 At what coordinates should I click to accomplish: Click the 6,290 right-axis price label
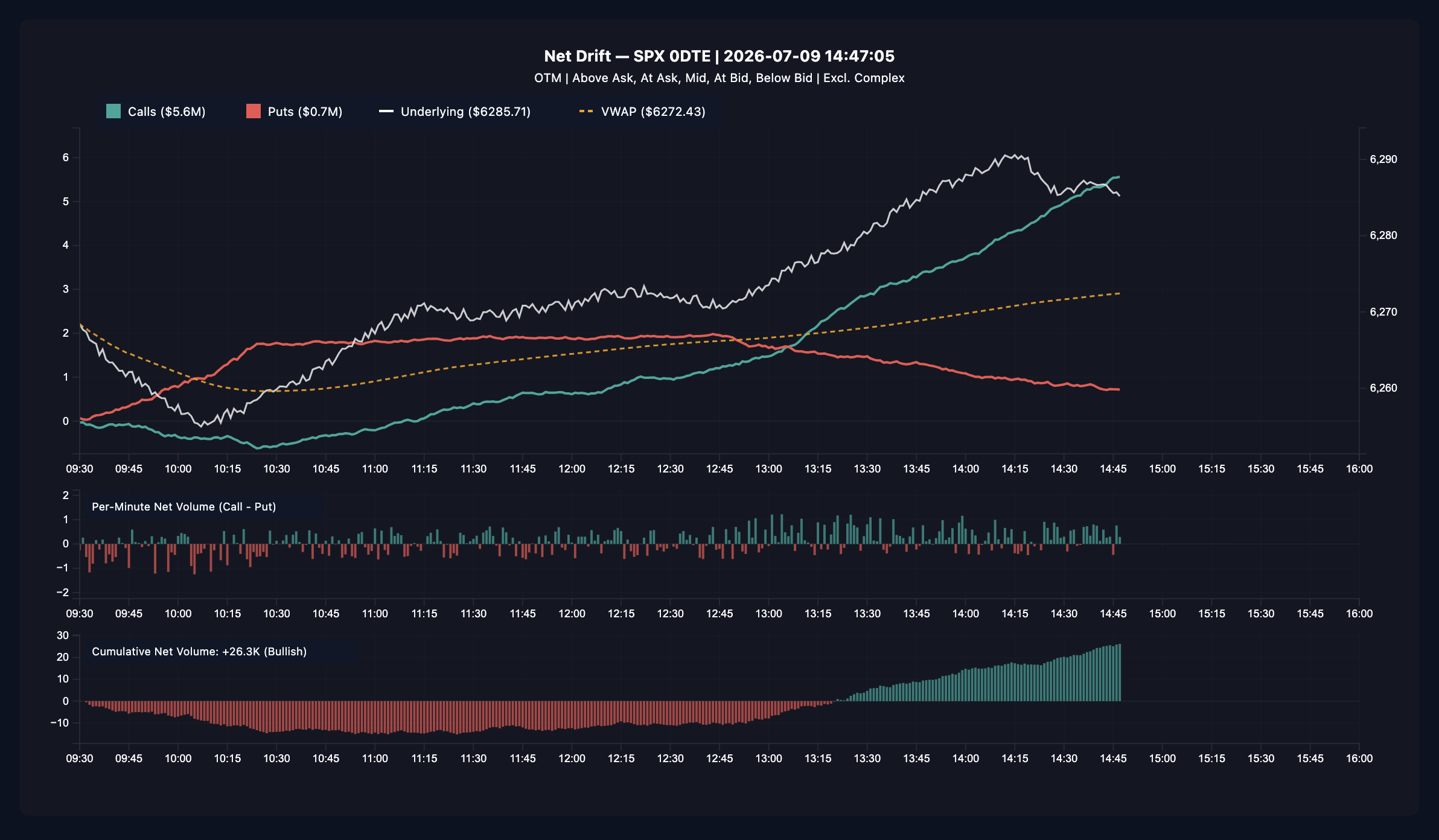[1383, 159]
